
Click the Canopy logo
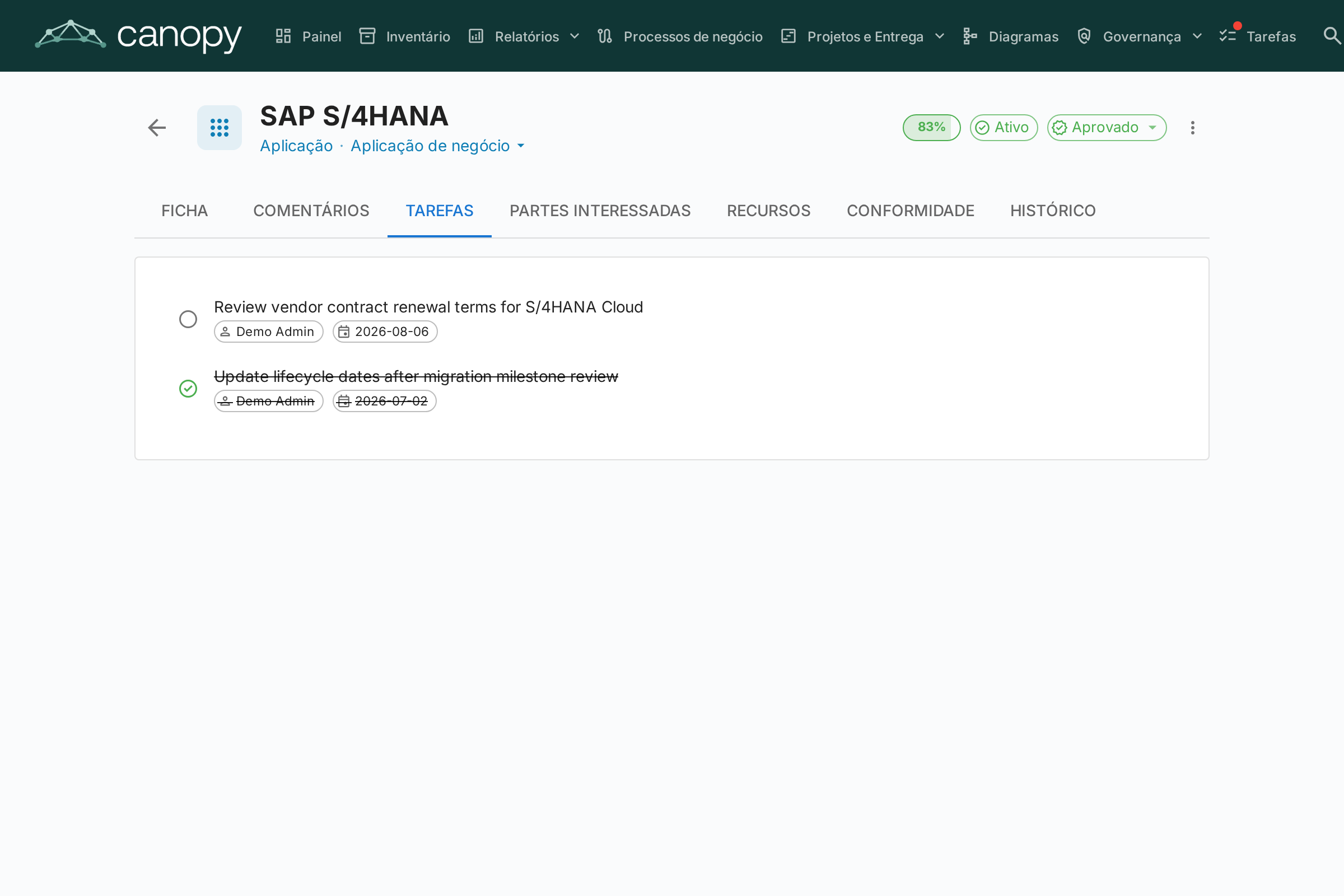[138, 36]
